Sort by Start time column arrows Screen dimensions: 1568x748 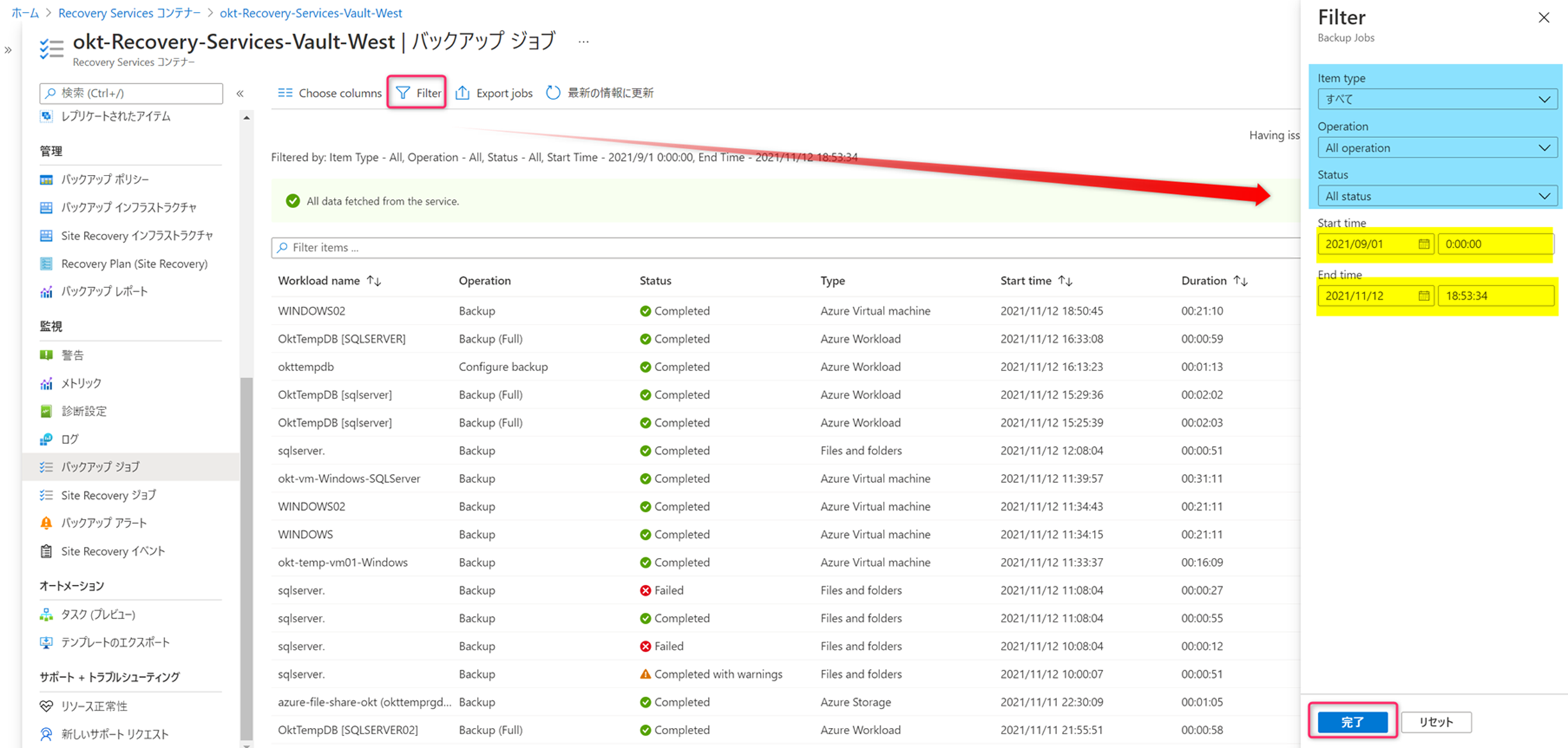point(1065,281)
